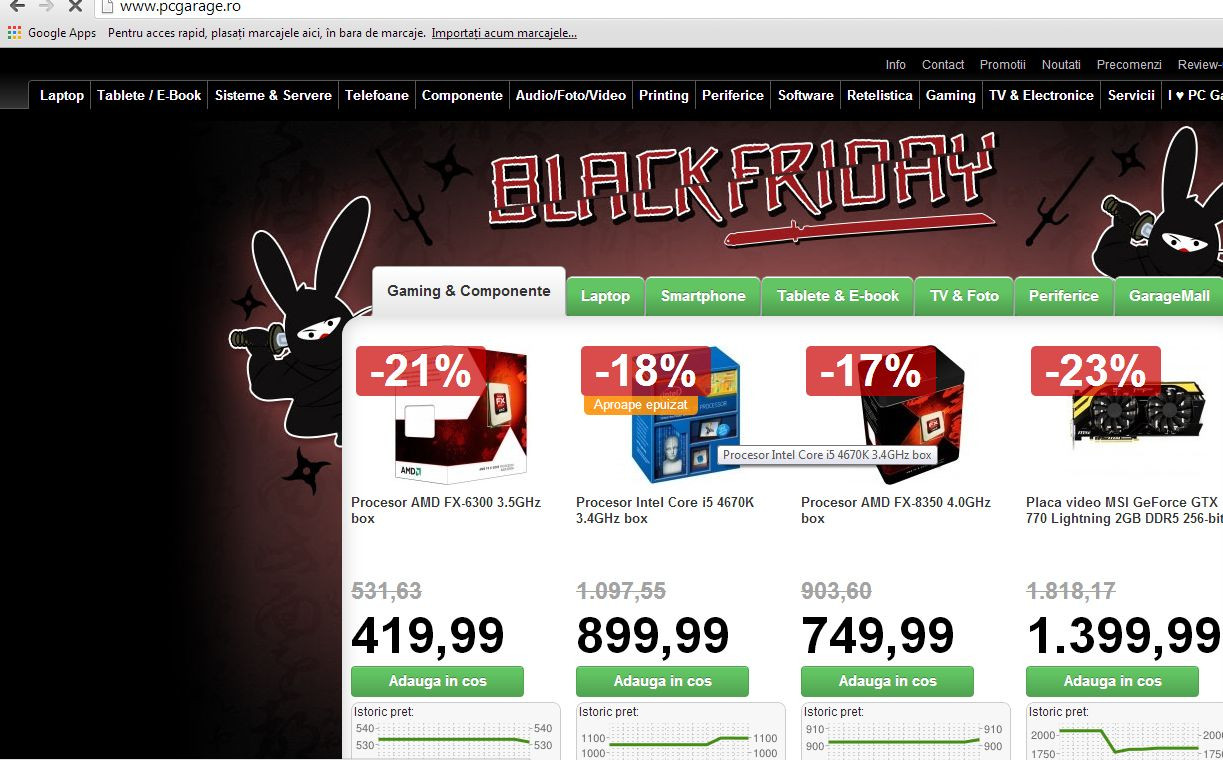Viewport: 1223px width, 760px height.
Task: Open Google Apps grid icon
Action: click(x=14, y=33)
